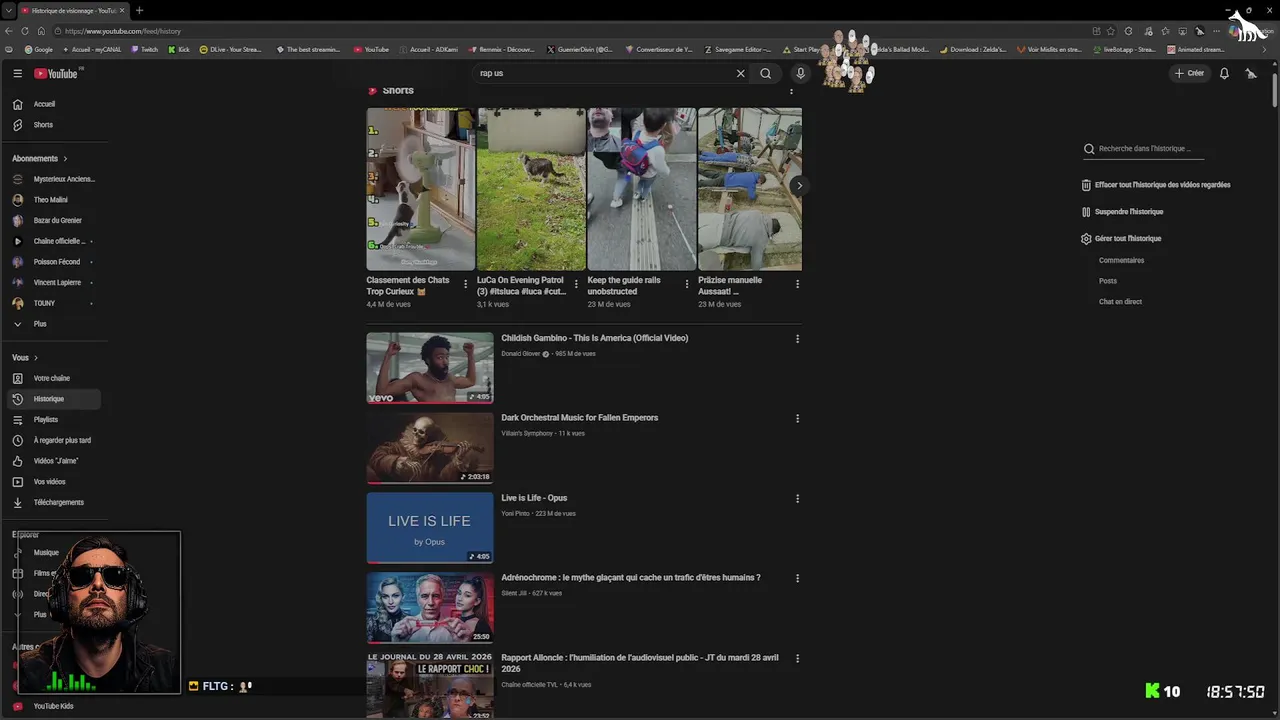Open new browser tab with plus
The width and height of the screenshot is (1280, 720).
pos(139,10)
